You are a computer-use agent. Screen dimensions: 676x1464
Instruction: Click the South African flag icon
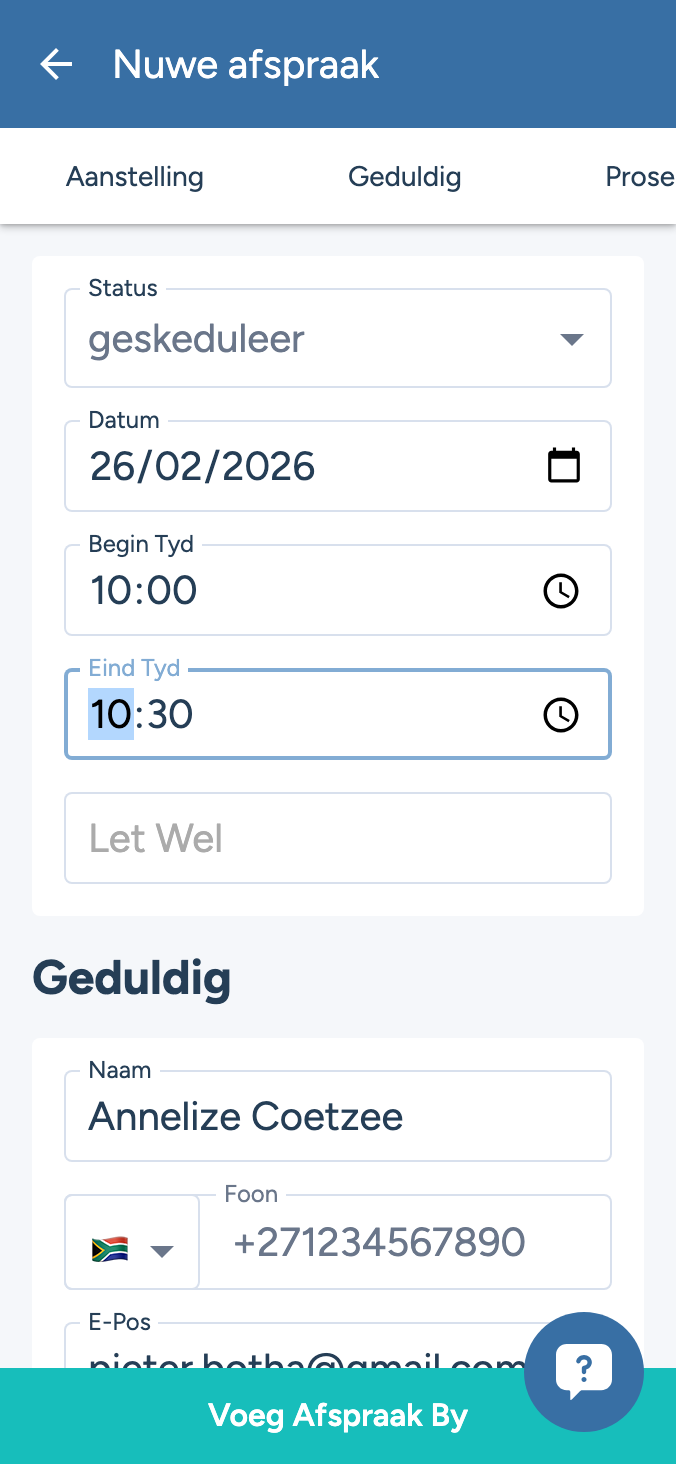(x=109, y=1250)
